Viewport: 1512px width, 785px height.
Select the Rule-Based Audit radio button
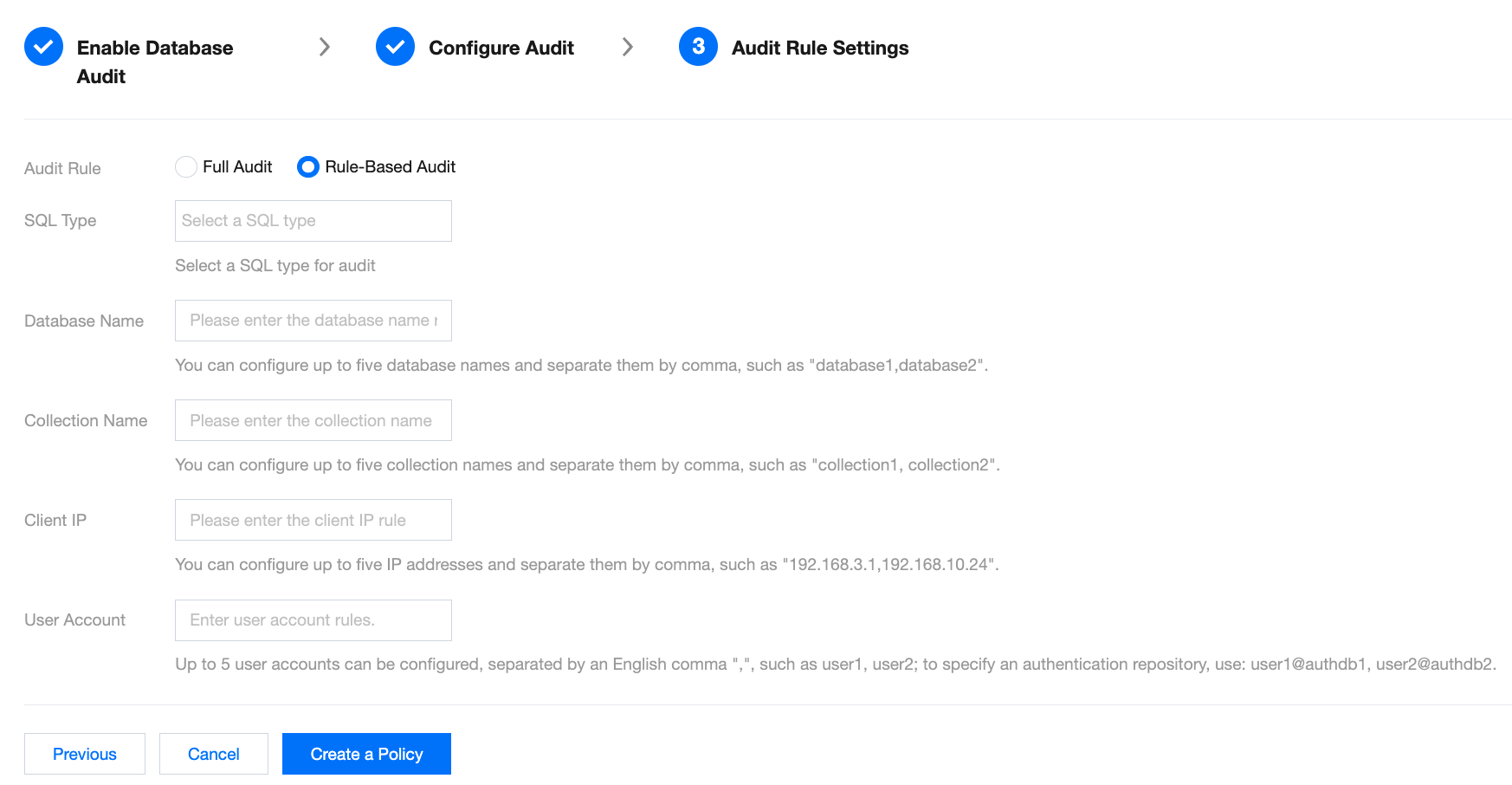[x=308, y=167]
